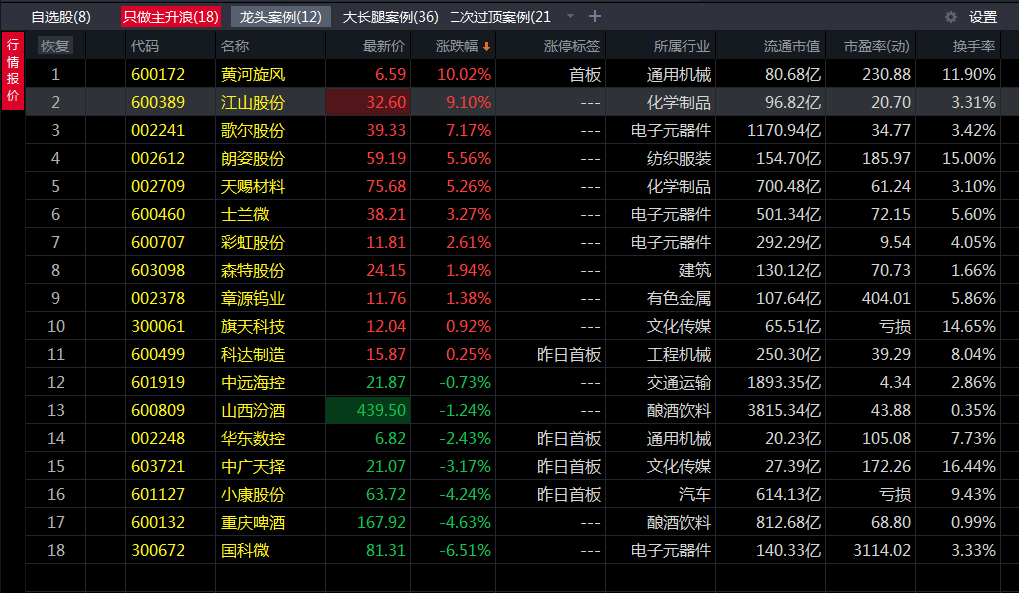Select the 只做主升浪(18) tab
Viewport: 1019px width, 593px height.
click(x=171, y=17)
